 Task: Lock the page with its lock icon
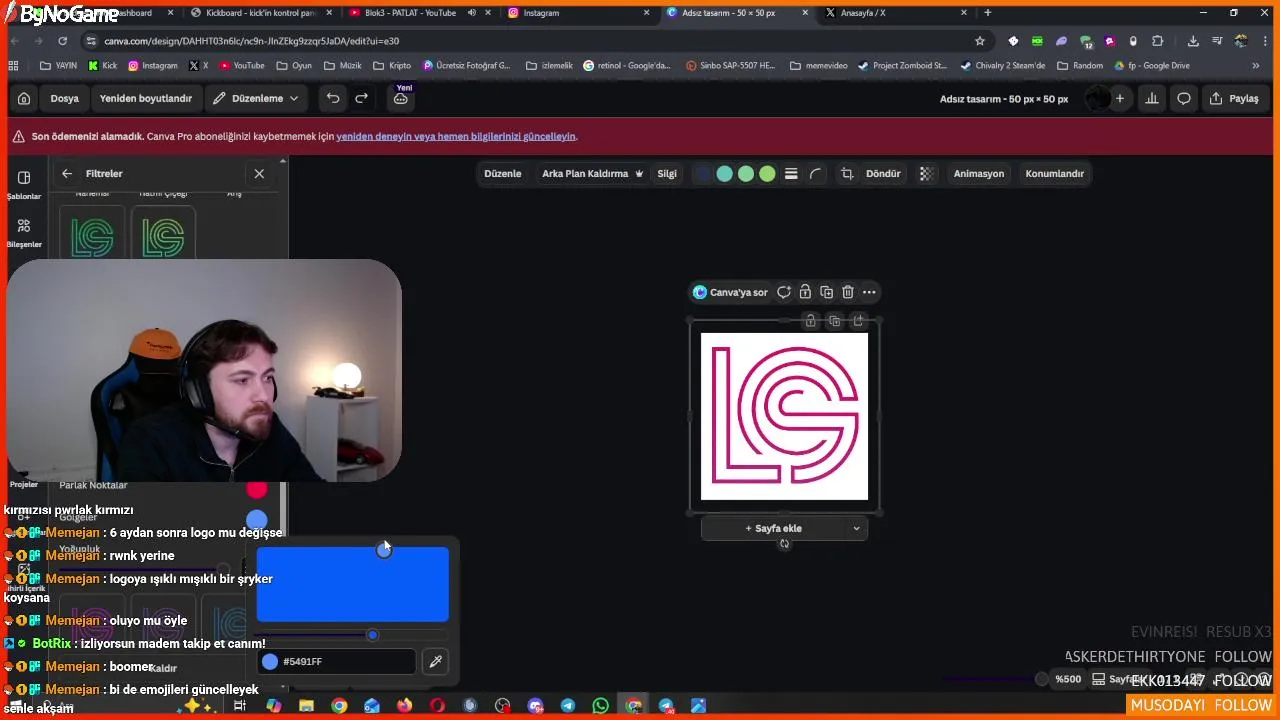click(x=811, y=320)
